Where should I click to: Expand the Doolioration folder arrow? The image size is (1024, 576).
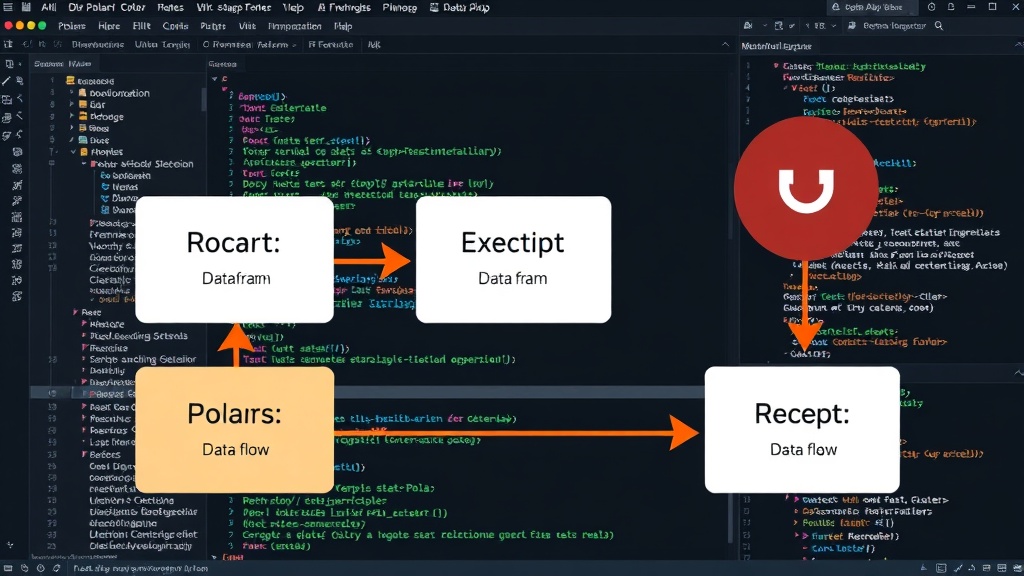tap(72, 93)
